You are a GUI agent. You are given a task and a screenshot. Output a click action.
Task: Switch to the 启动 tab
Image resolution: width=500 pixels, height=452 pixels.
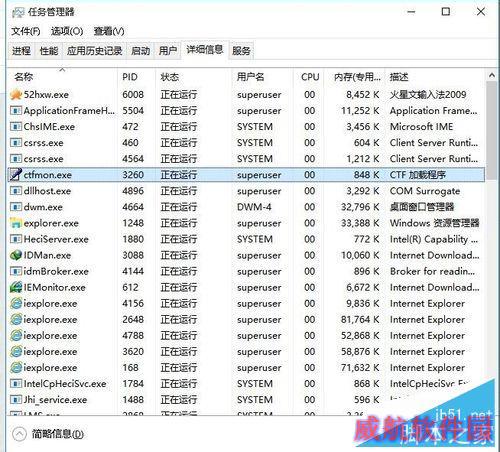[x=140, y=51]
